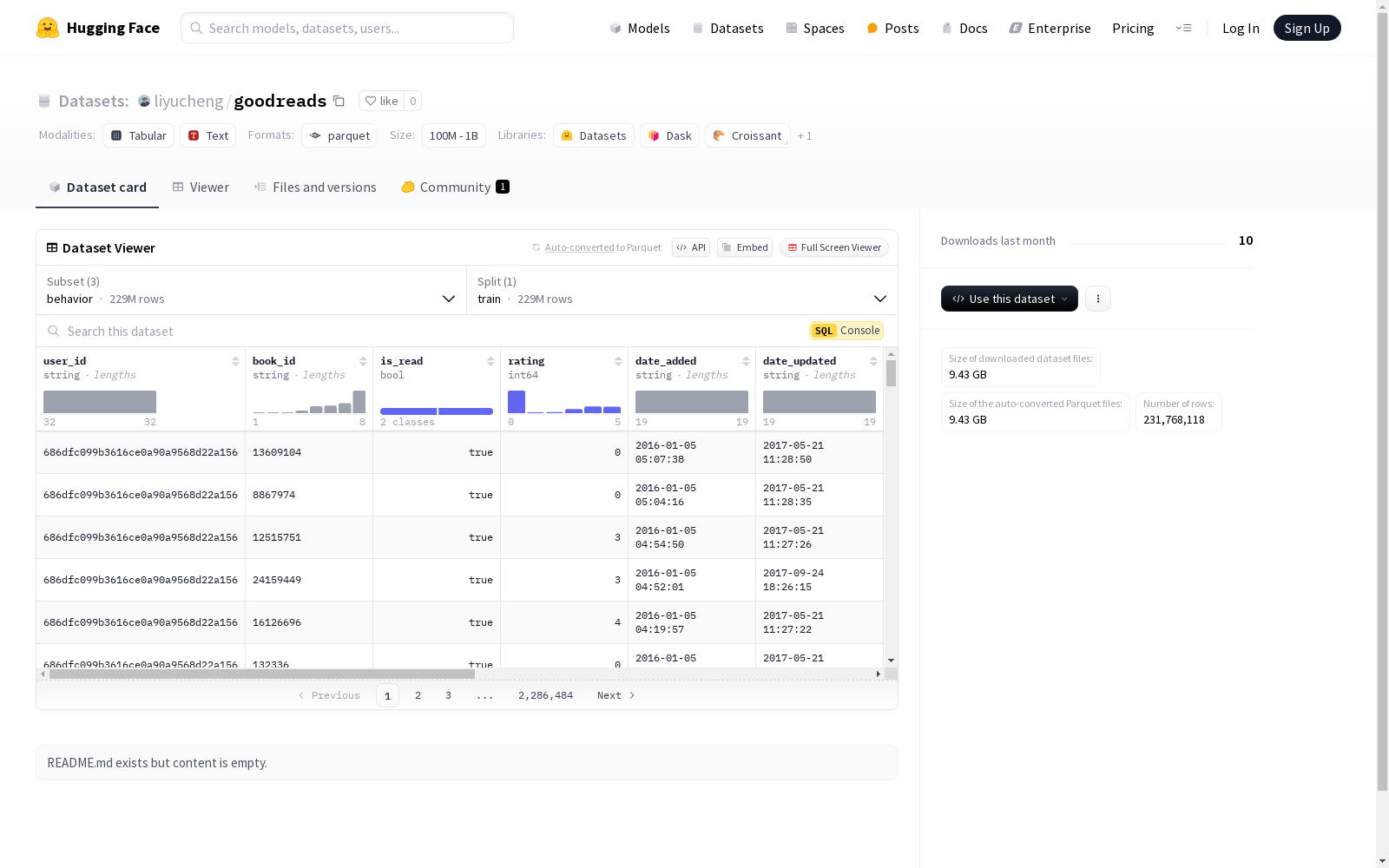The height and width of the screenshot is (868, 1389).
Task: Expand the Subset behavior dropdown
Action: pos(251,290)
